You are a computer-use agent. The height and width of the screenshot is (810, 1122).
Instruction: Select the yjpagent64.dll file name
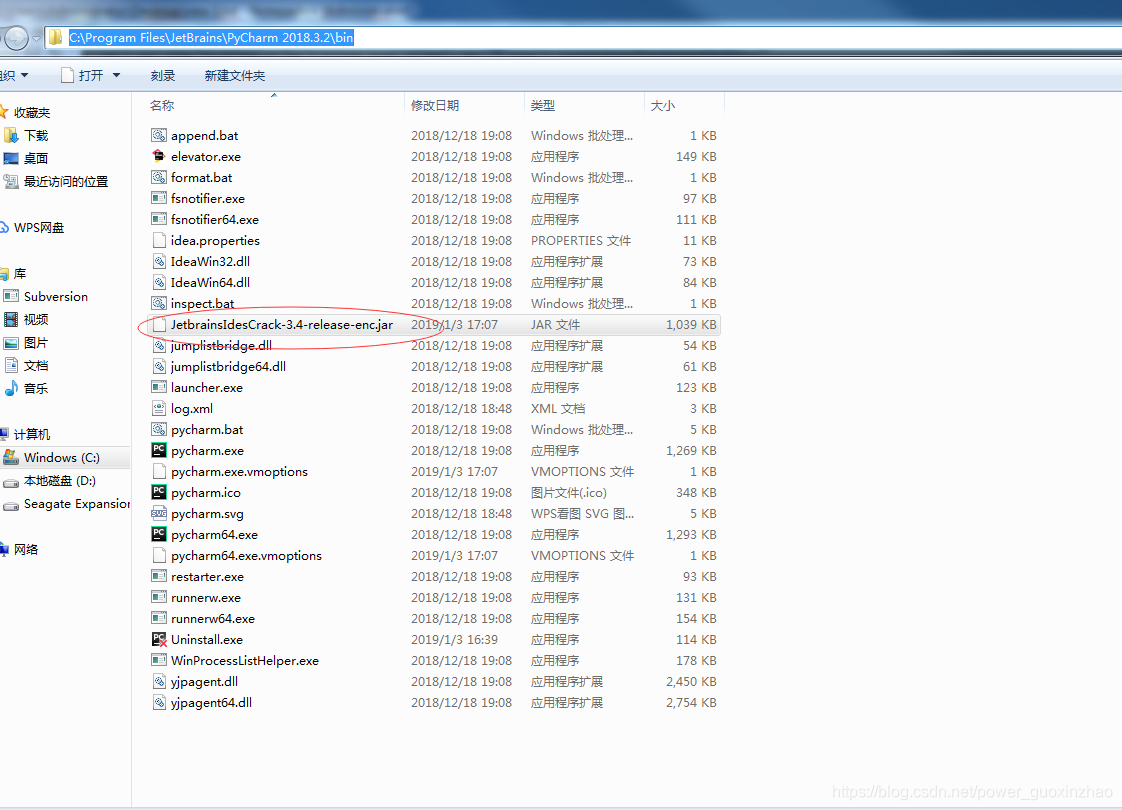click(x=211, y=703)
